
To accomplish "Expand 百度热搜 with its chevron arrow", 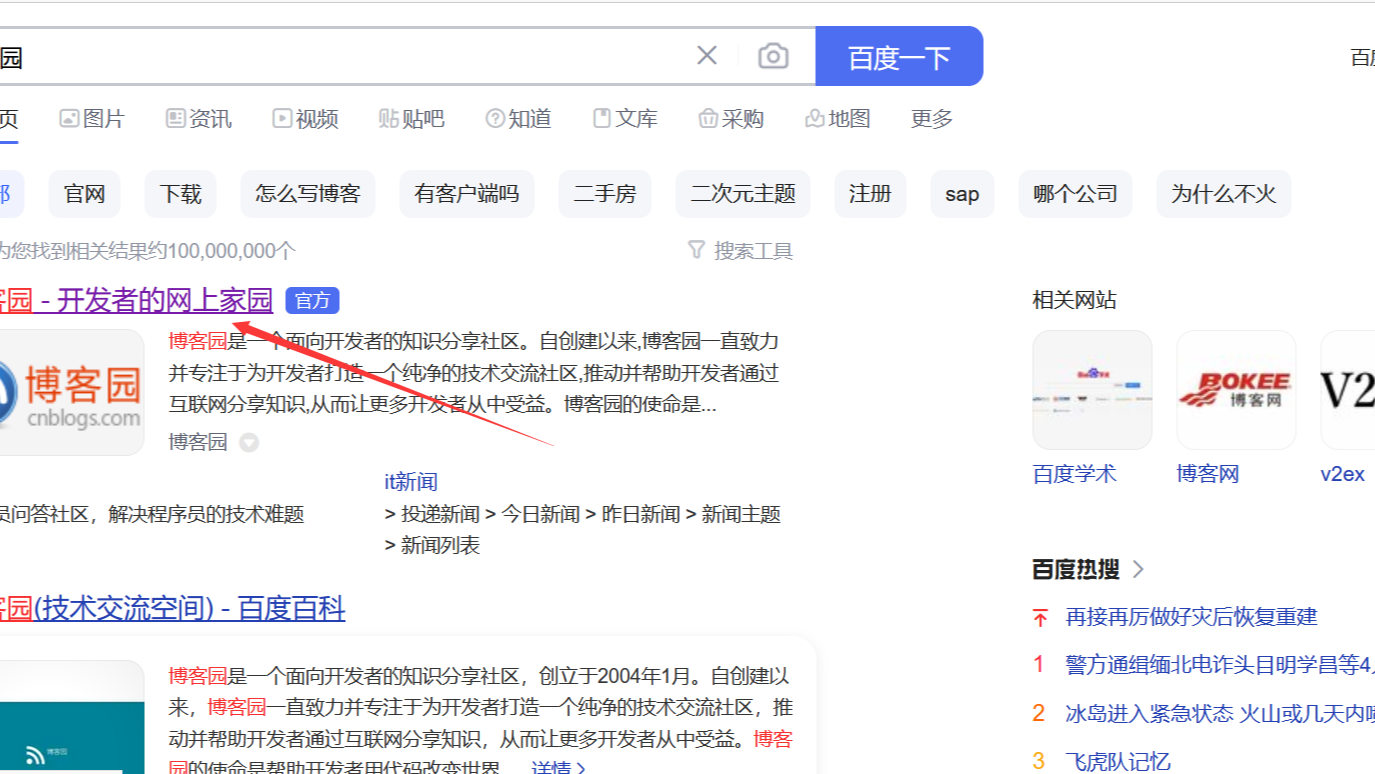I will [1138, 570].
